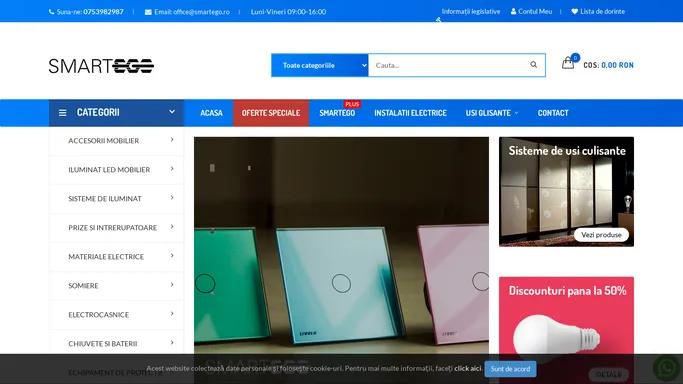
Task: Select Accesorii Mobilier category
Action: [x=104, y=141]
